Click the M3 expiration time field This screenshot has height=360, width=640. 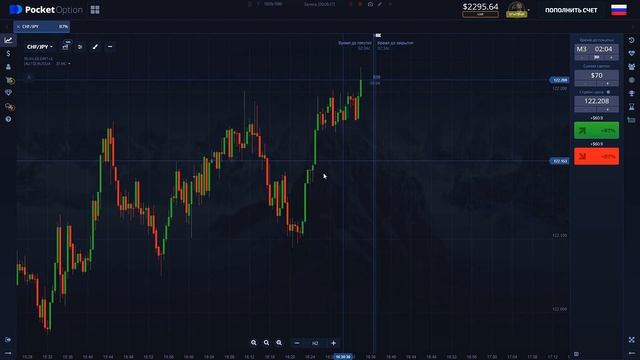596,49
